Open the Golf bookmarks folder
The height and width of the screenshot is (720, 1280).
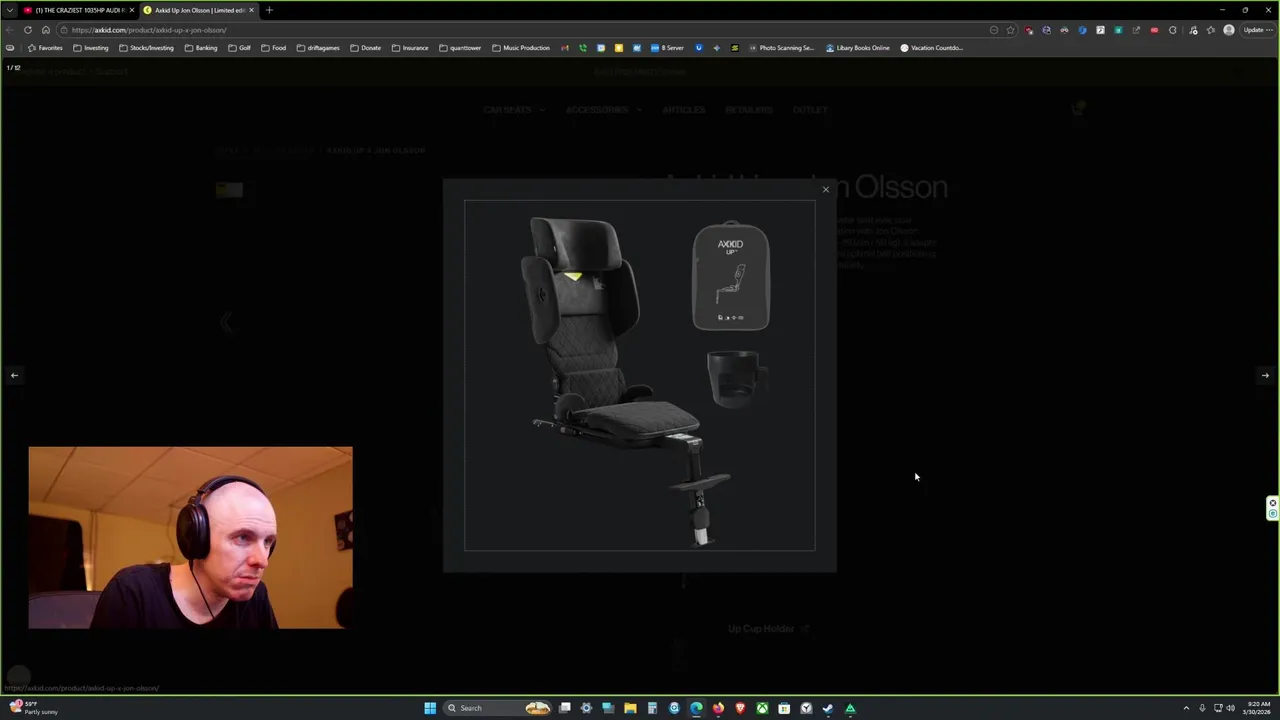239,48
